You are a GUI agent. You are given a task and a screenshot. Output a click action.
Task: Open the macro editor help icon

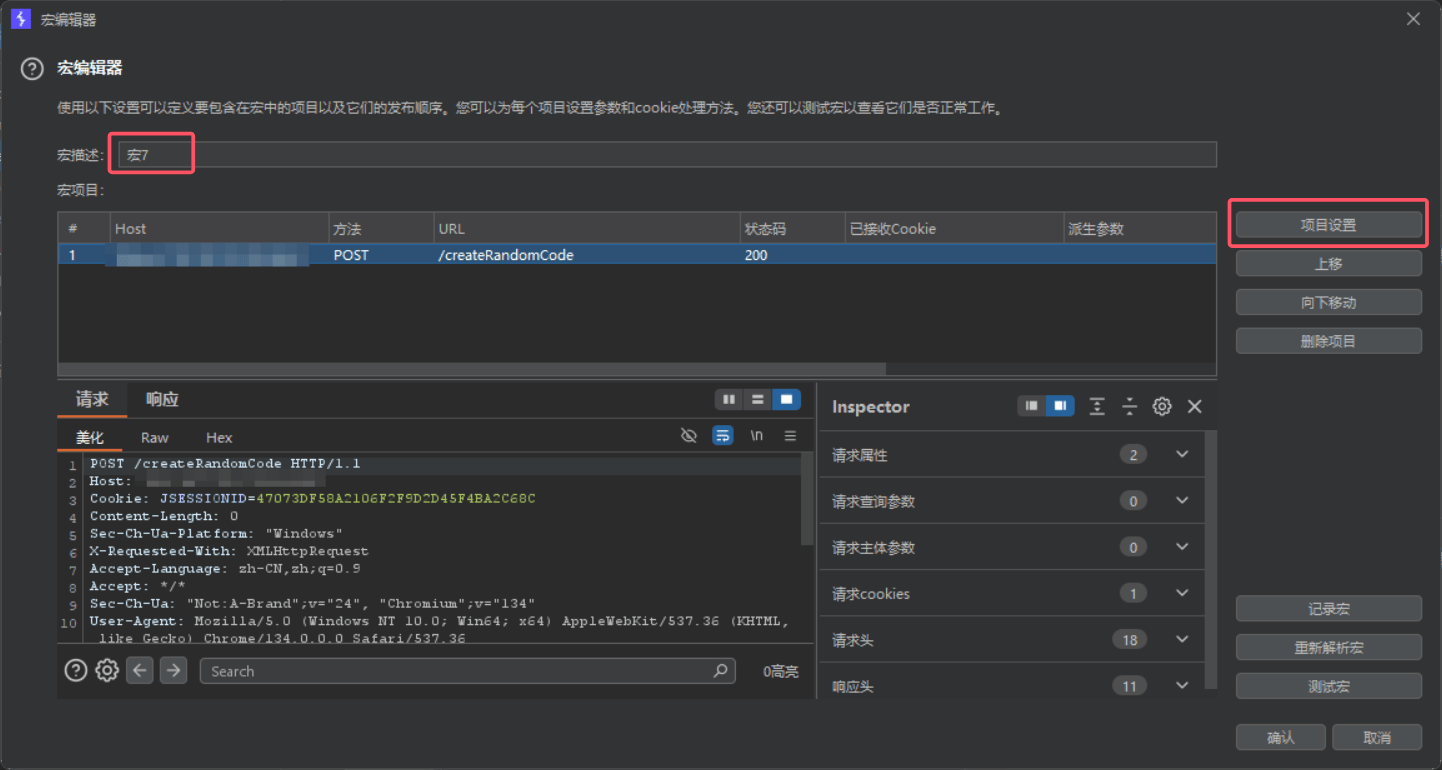[33, 68]
